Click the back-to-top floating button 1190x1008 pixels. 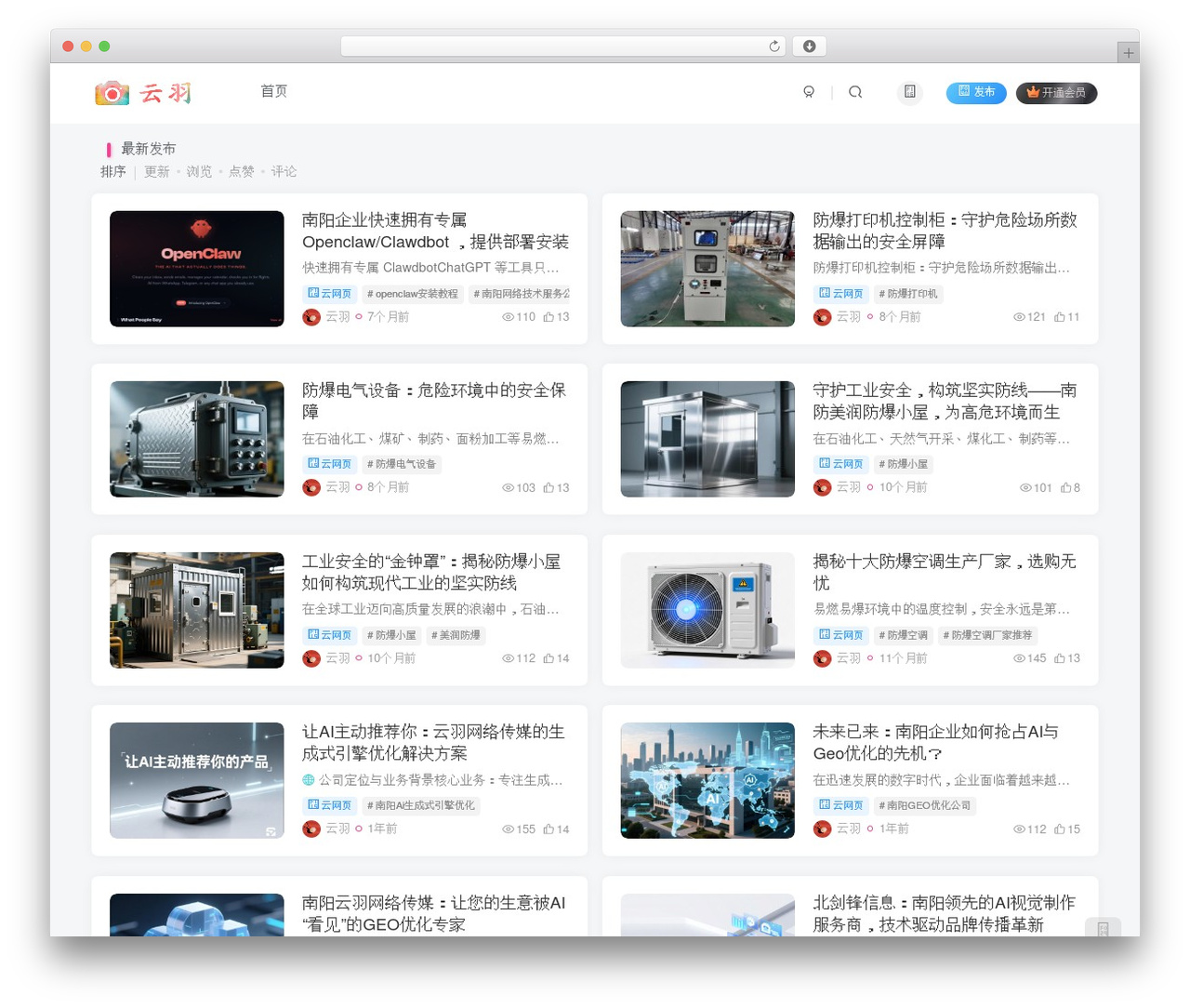(1103, 927)
